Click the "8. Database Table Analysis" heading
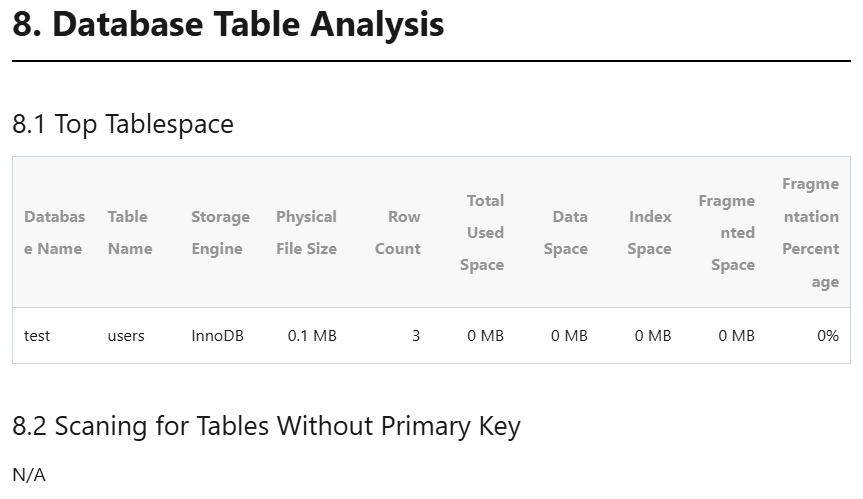 click(228, 24)
